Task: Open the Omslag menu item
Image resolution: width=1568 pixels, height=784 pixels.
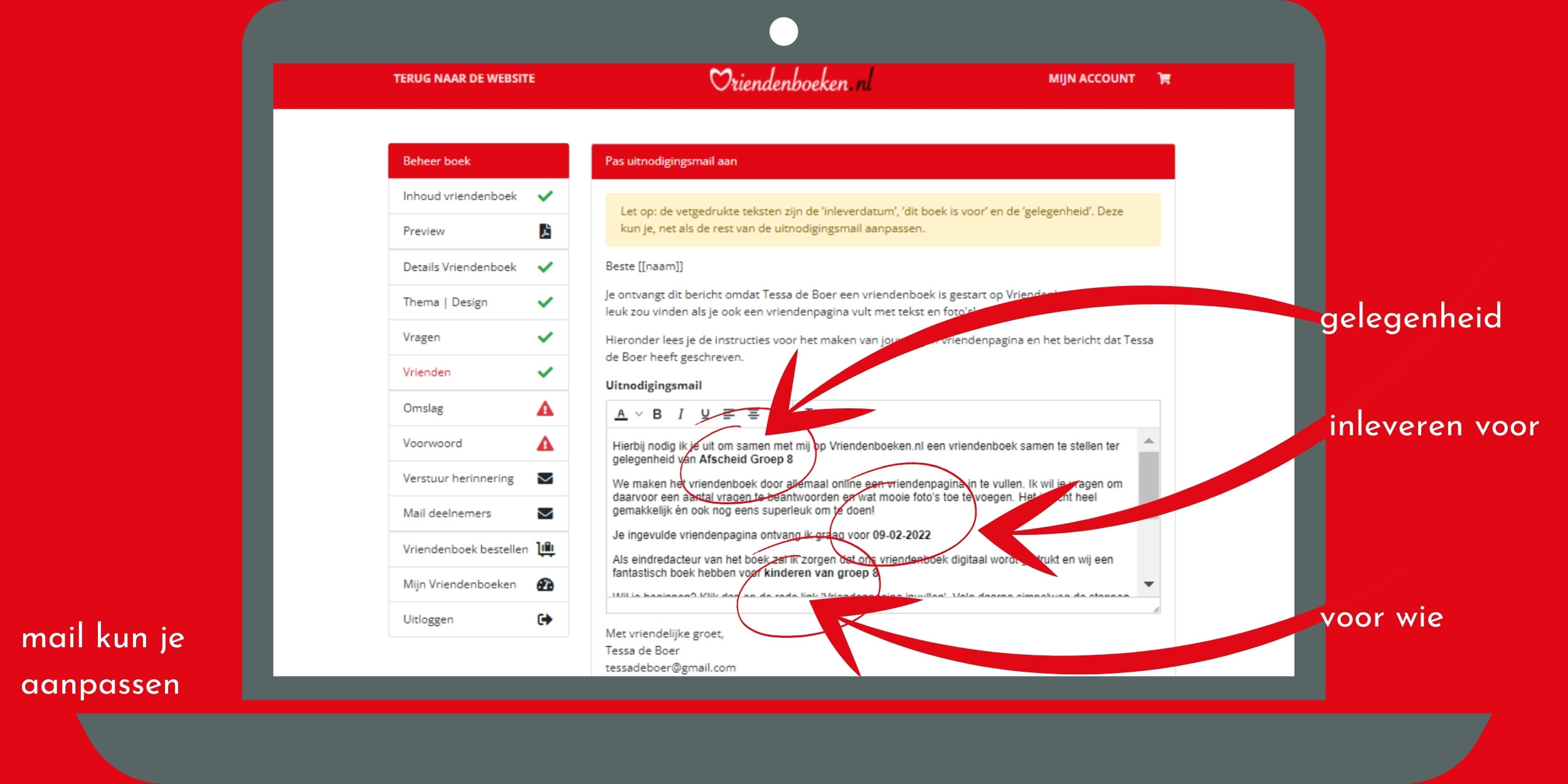Action: pos(479,408)
